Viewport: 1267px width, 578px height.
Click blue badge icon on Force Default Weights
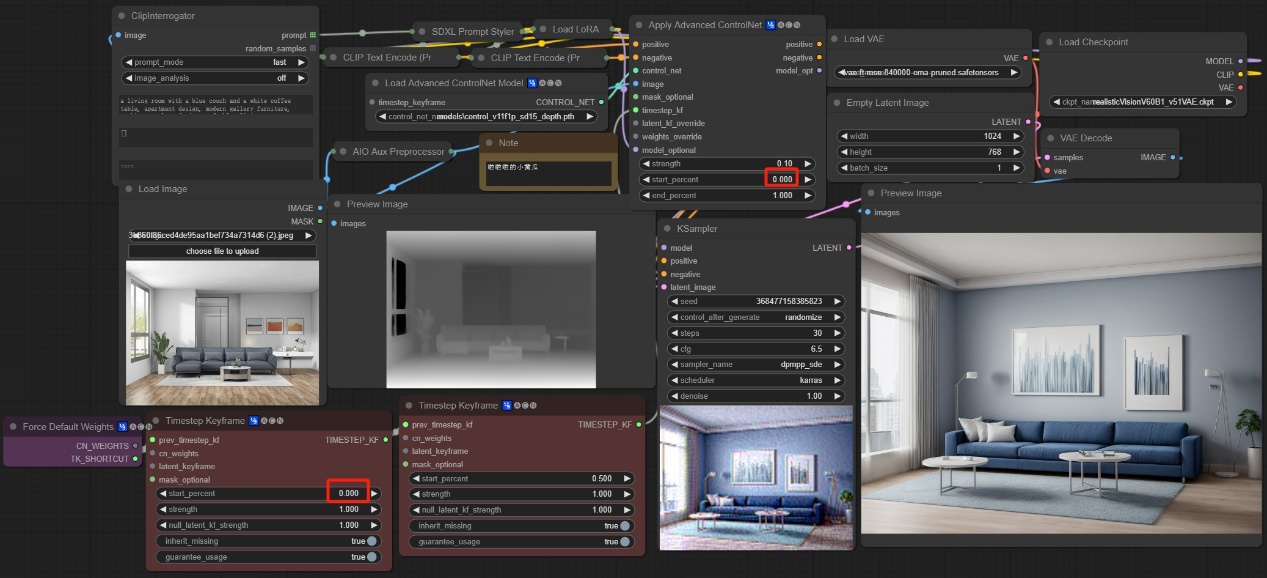(122, 427)
